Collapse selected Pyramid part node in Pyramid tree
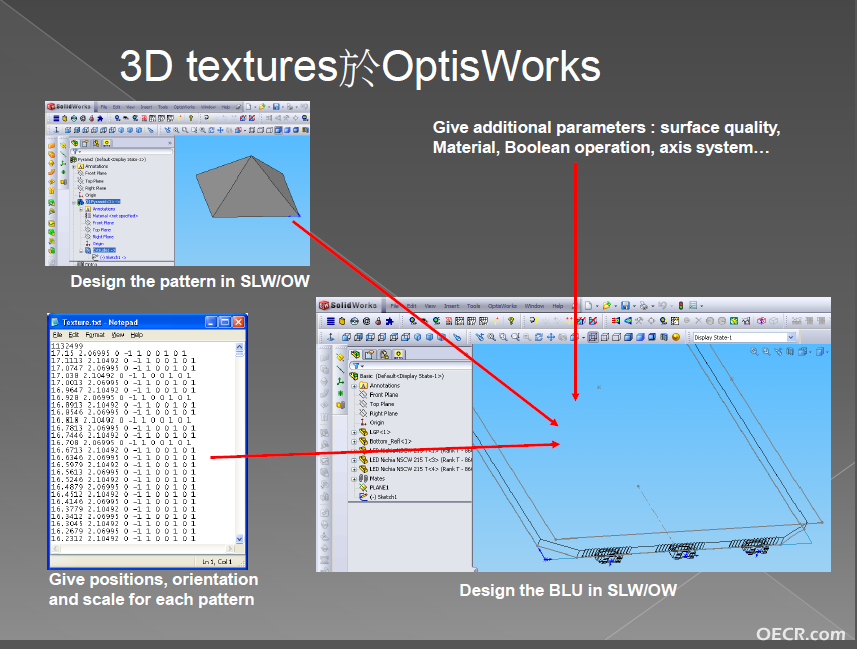Image resolution: width=857 pixels, height=649 pixels. pos(74,203)
